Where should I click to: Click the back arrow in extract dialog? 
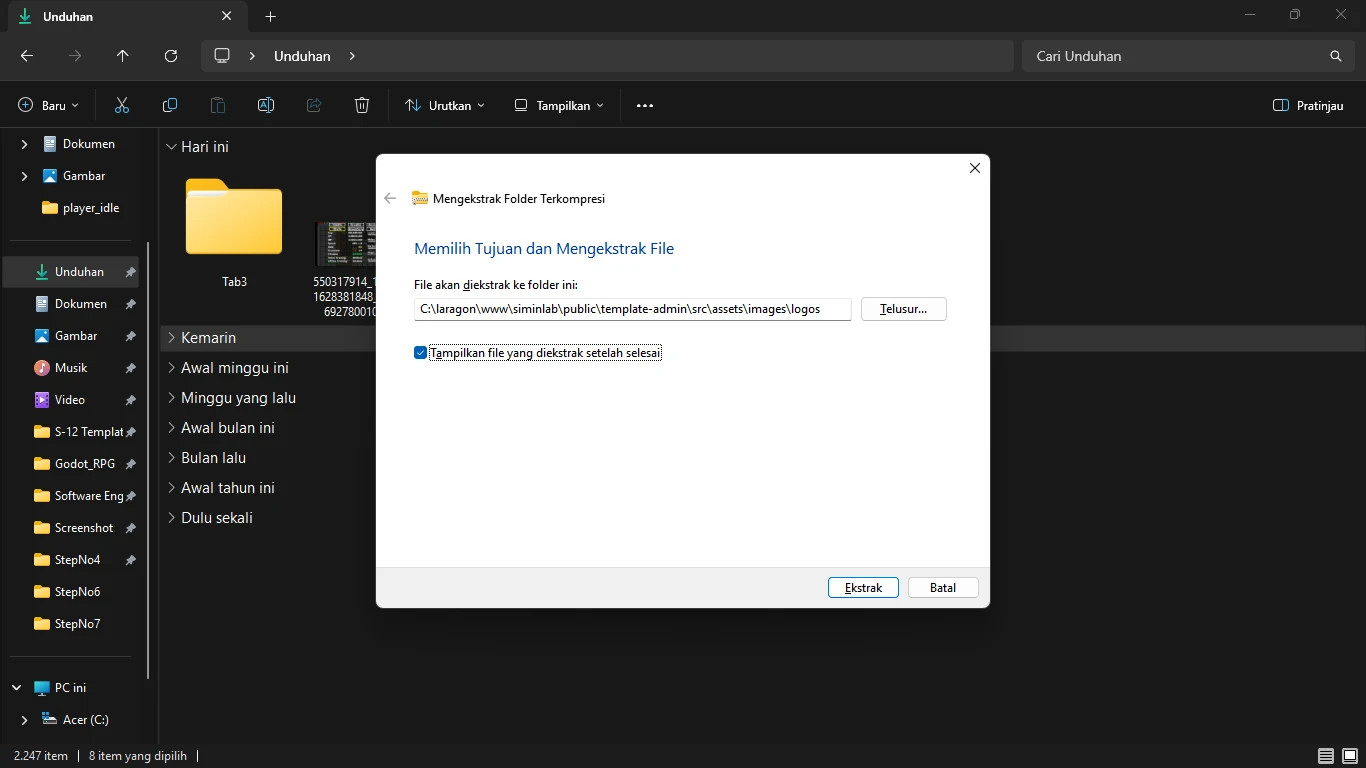click(x=390, y=198)
